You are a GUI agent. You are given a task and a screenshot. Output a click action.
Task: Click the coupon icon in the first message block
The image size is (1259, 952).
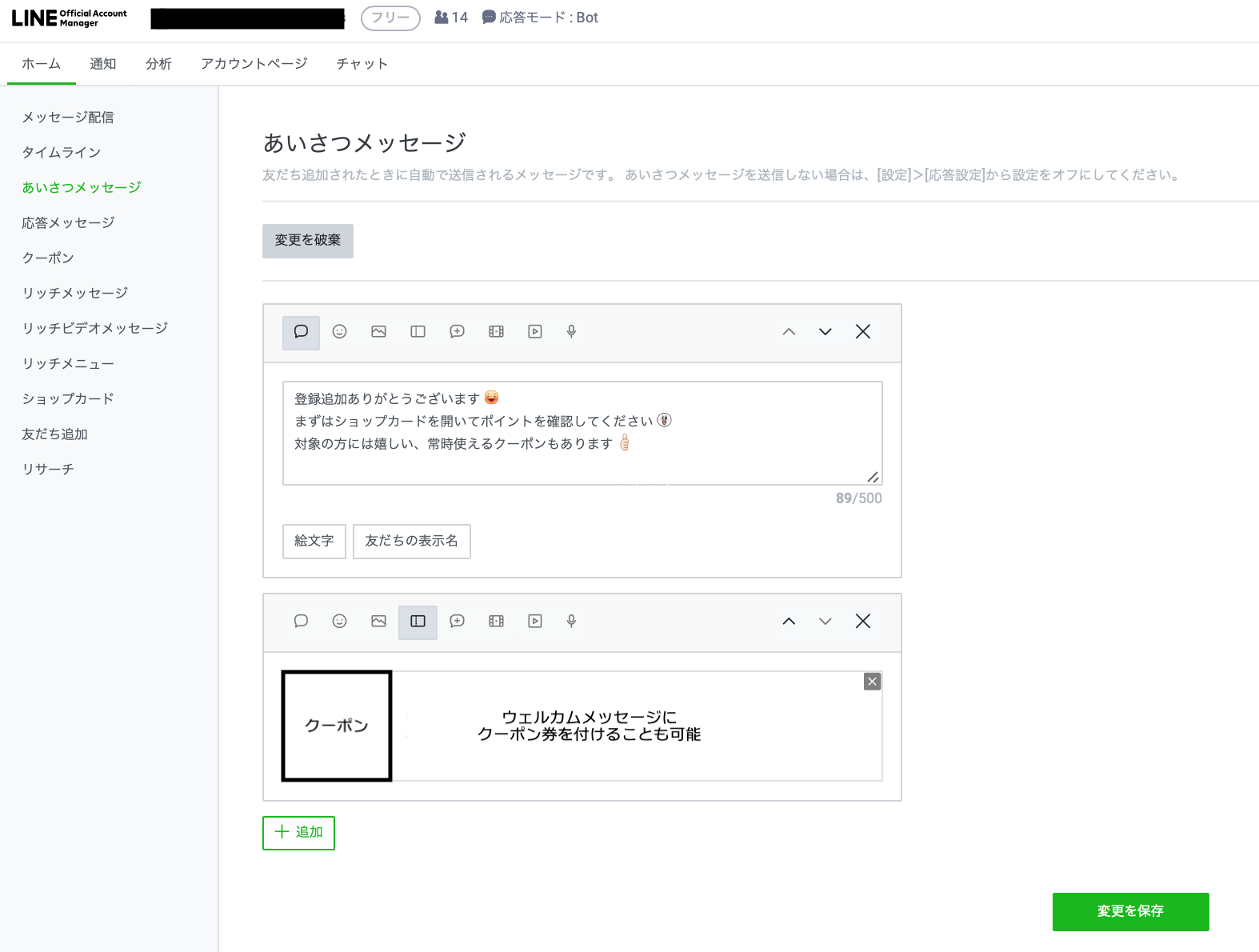(x=418, y=332)
